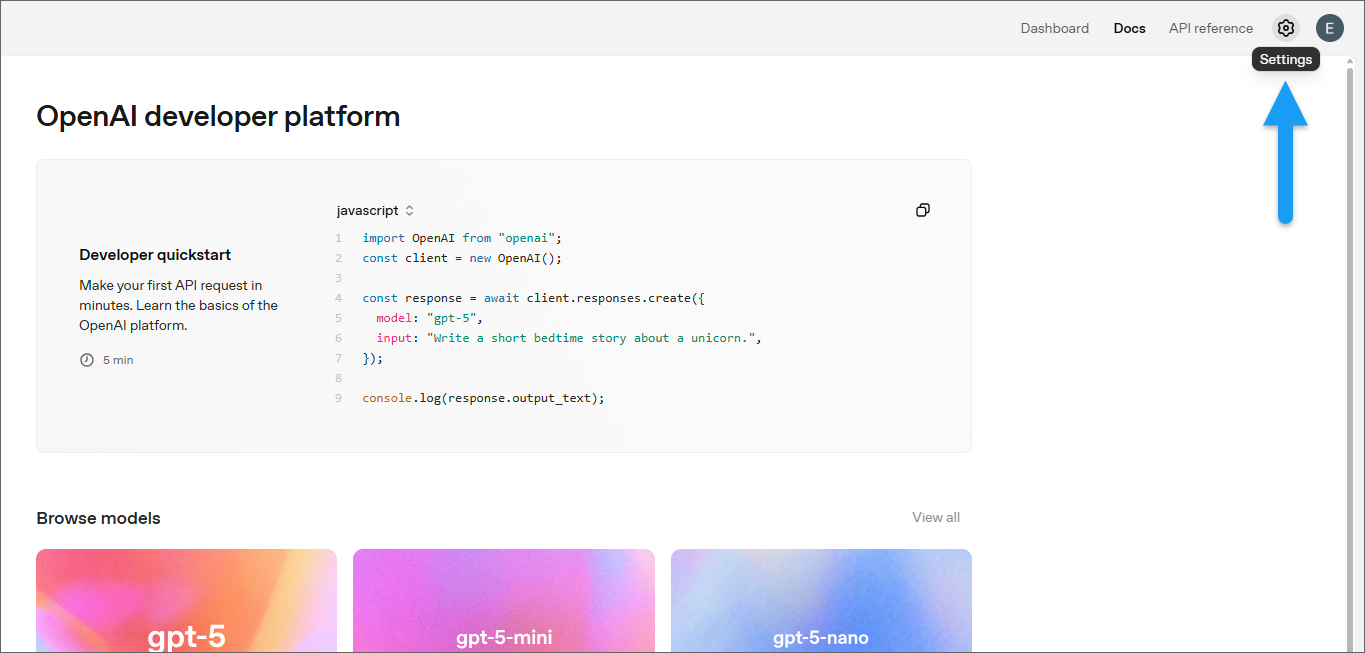Open the API reference page
1365x653 pixels.
[1210, 28]
